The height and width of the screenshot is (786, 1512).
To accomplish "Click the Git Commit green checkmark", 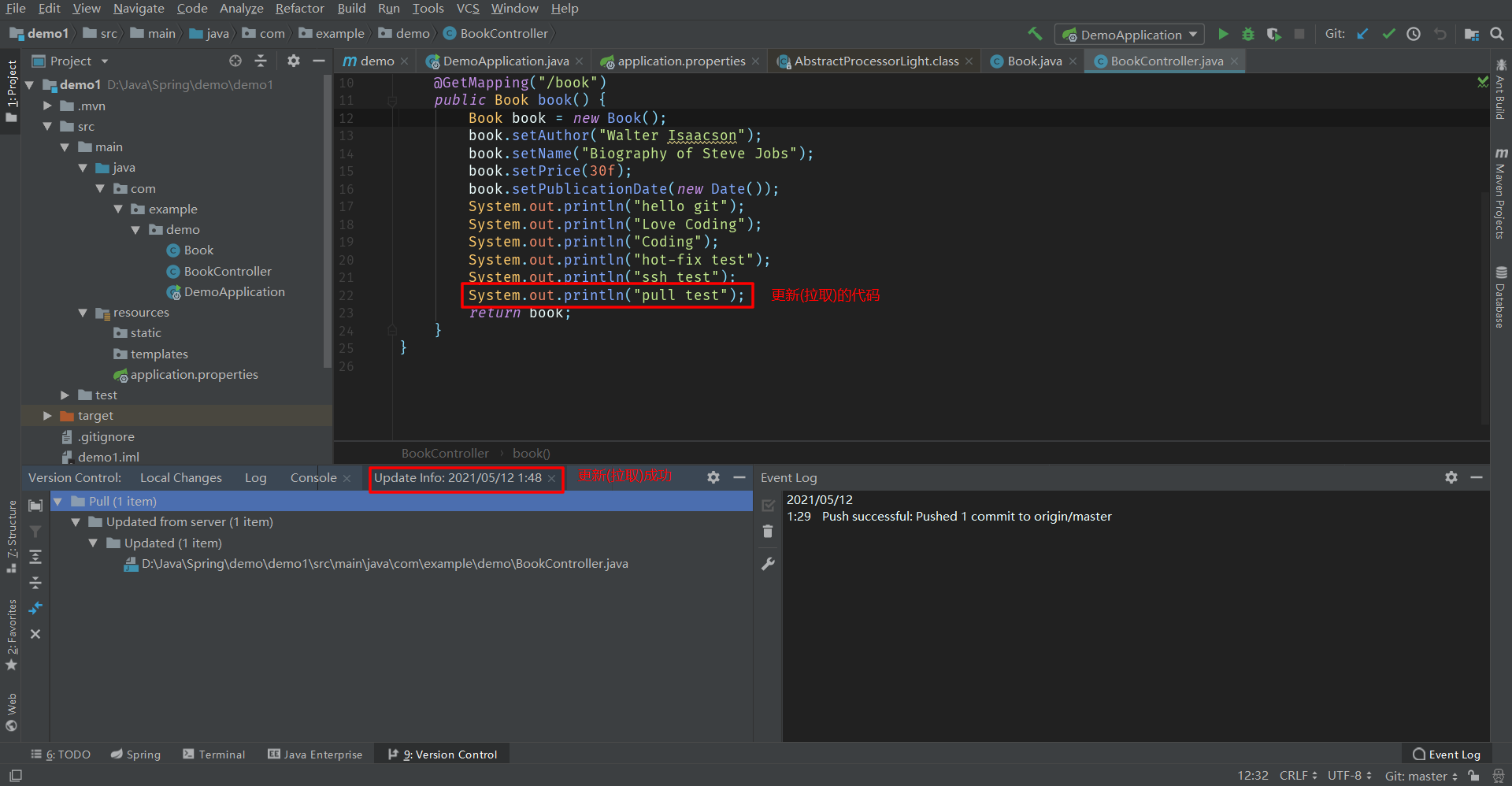I will coord(1388,34).
